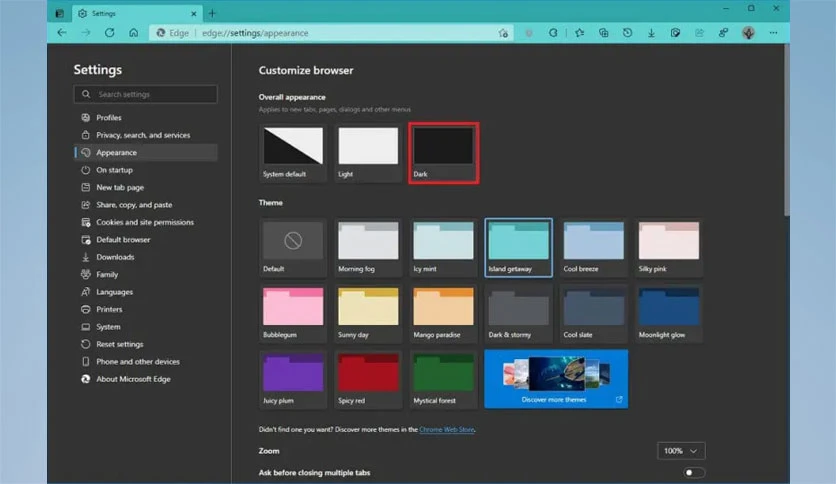
Task: Open About Microsoft Edge section
Action: (146, 379)
